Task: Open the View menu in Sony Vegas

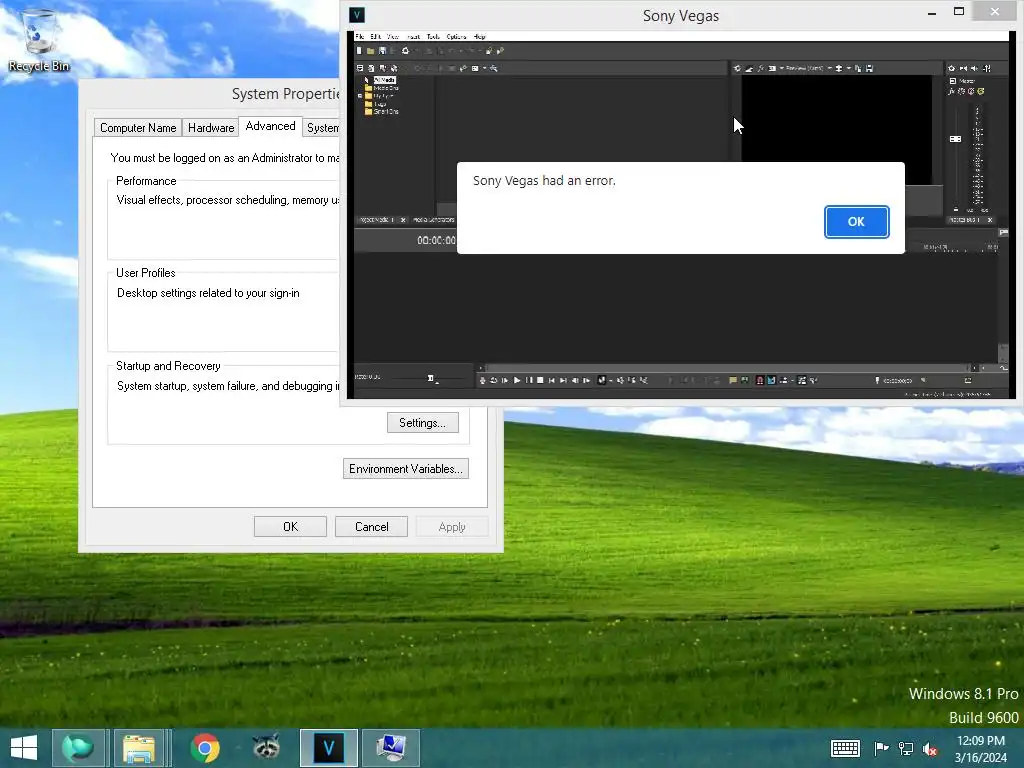Action: tap(393, 37)
